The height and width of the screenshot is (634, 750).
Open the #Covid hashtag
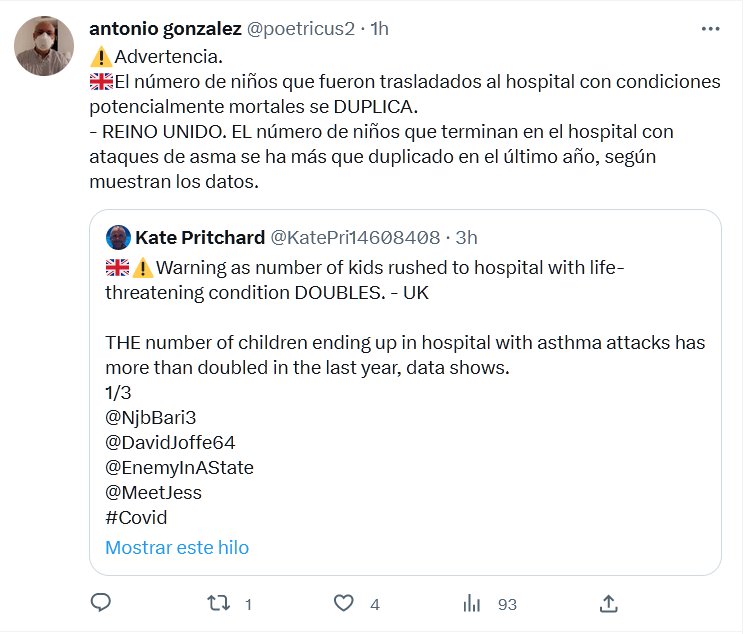point(136,518)
